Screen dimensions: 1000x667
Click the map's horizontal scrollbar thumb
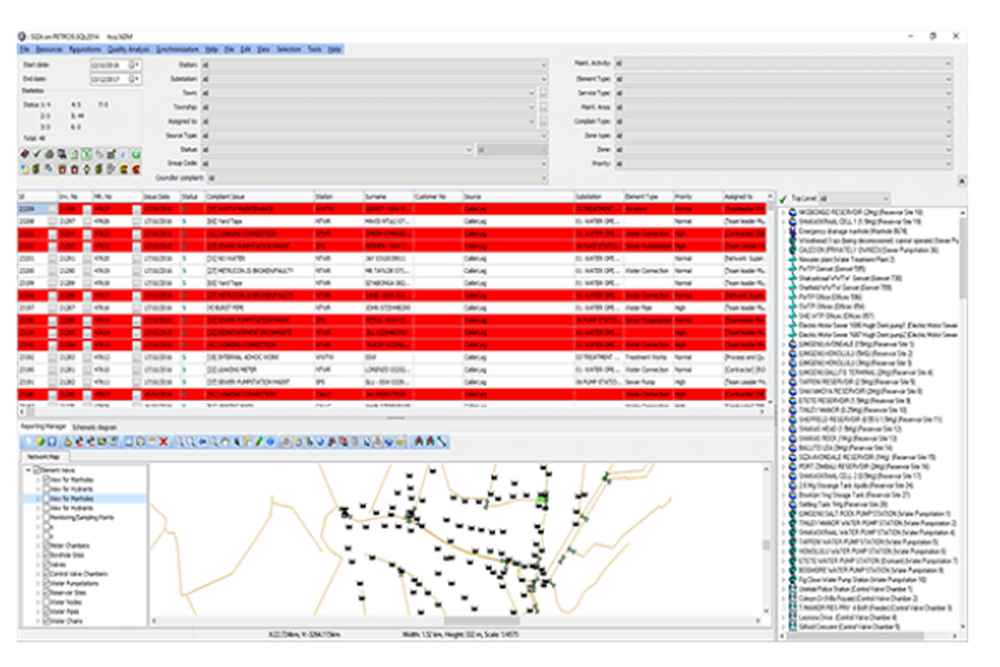point(482,620)
